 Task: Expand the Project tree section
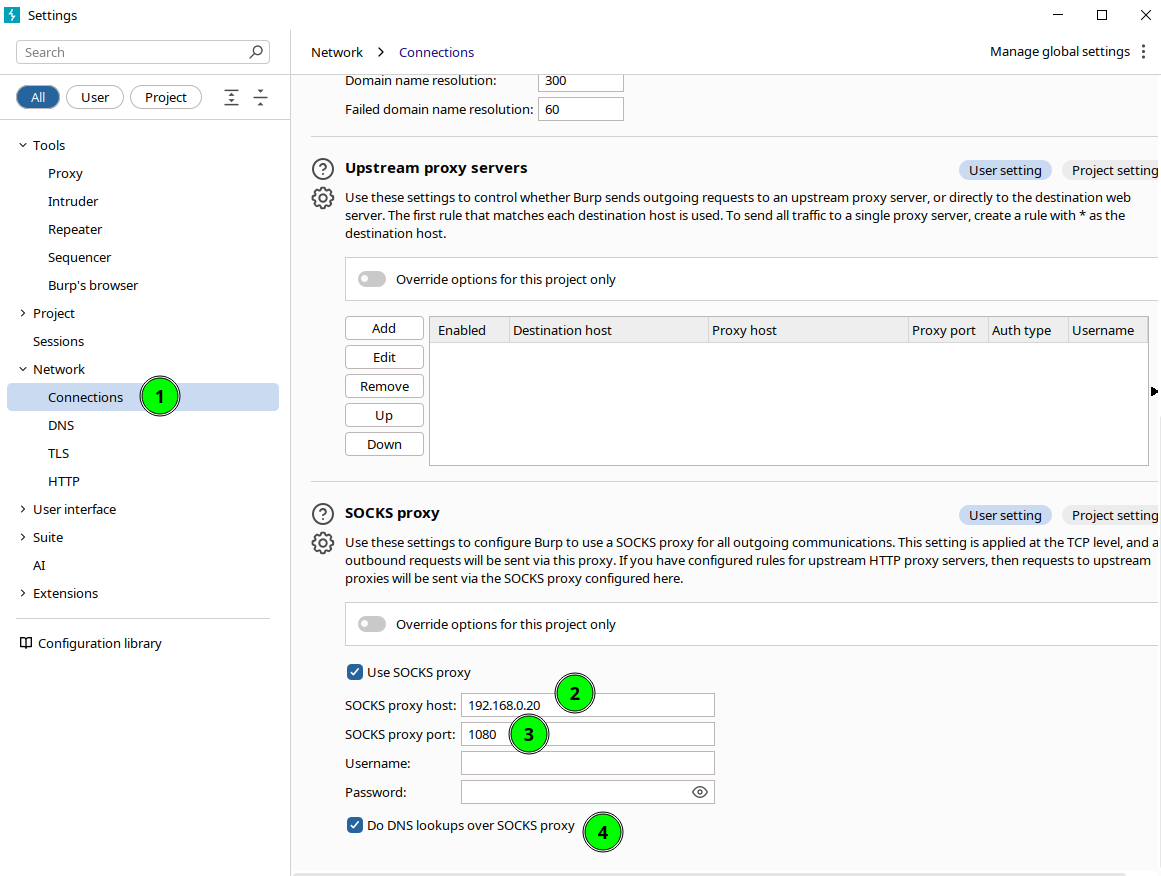tap(23, 313)
